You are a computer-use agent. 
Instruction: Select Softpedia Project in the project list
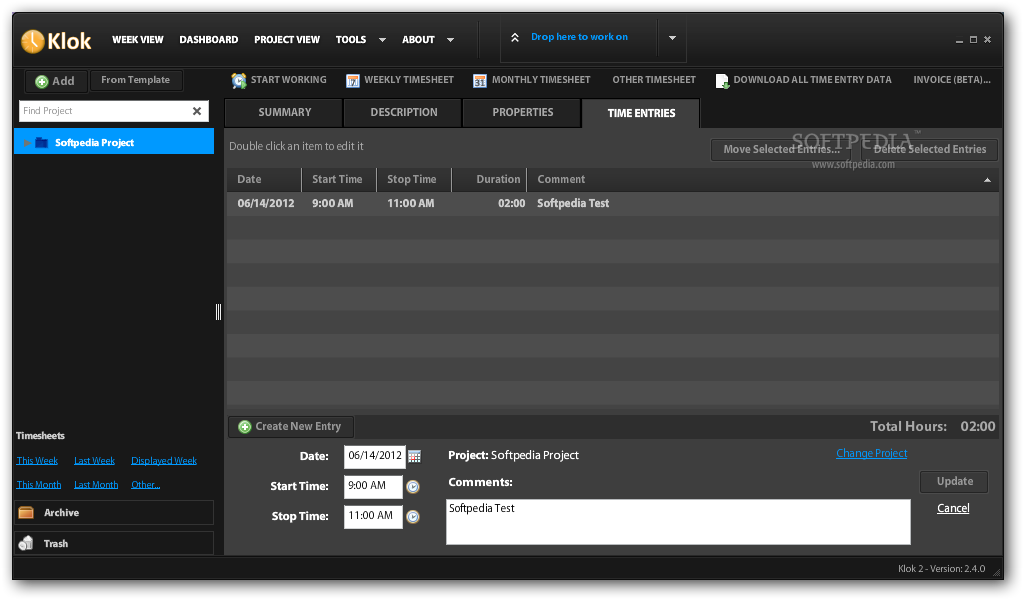pos(114,142)
